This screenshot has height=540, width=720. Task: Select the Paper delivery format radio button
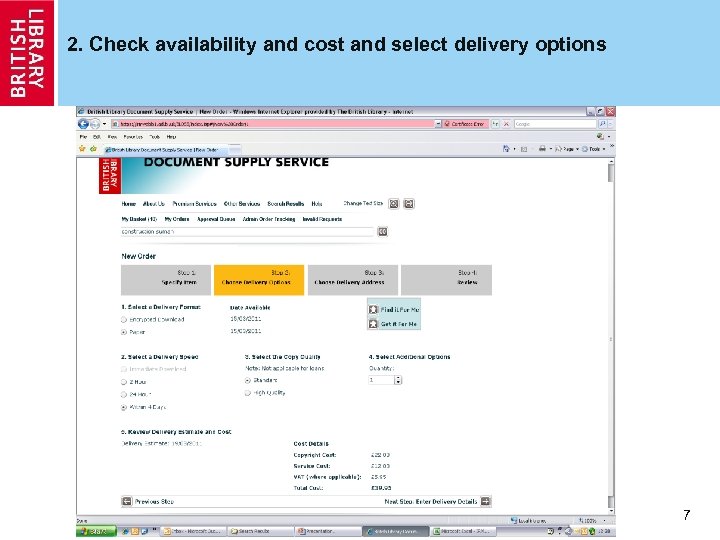coord(124,332)
